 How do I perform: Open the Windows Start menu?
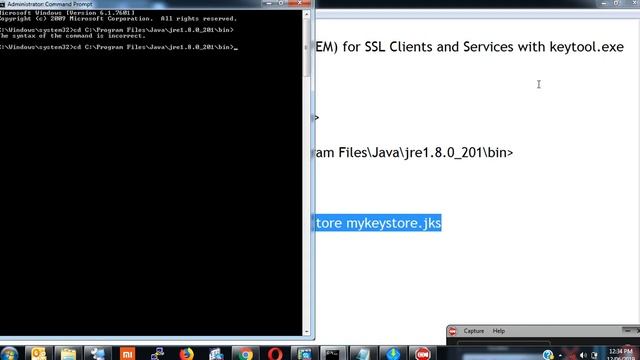click(9, 353)
